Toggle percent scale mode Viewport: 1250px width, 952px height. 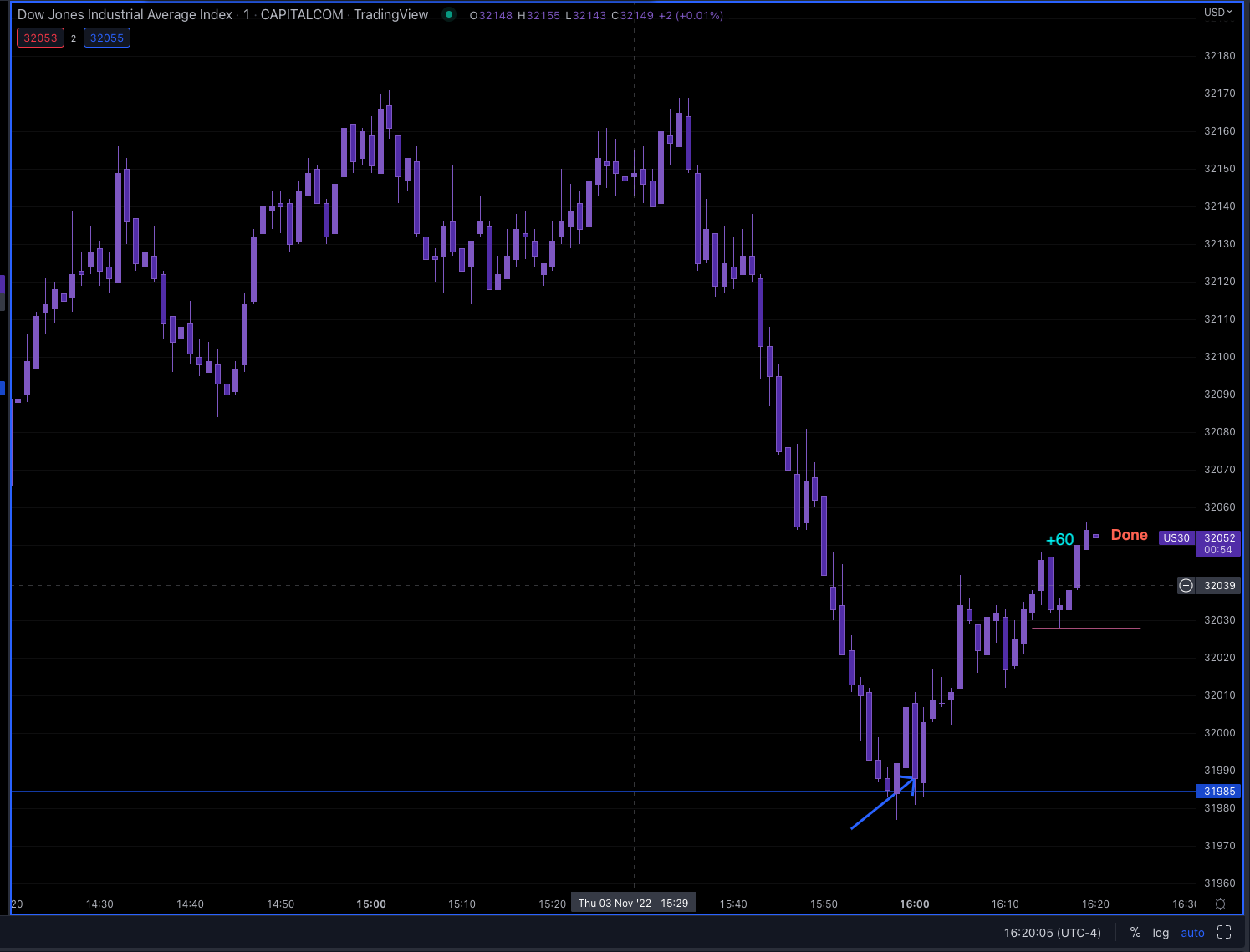point(1135,933)
